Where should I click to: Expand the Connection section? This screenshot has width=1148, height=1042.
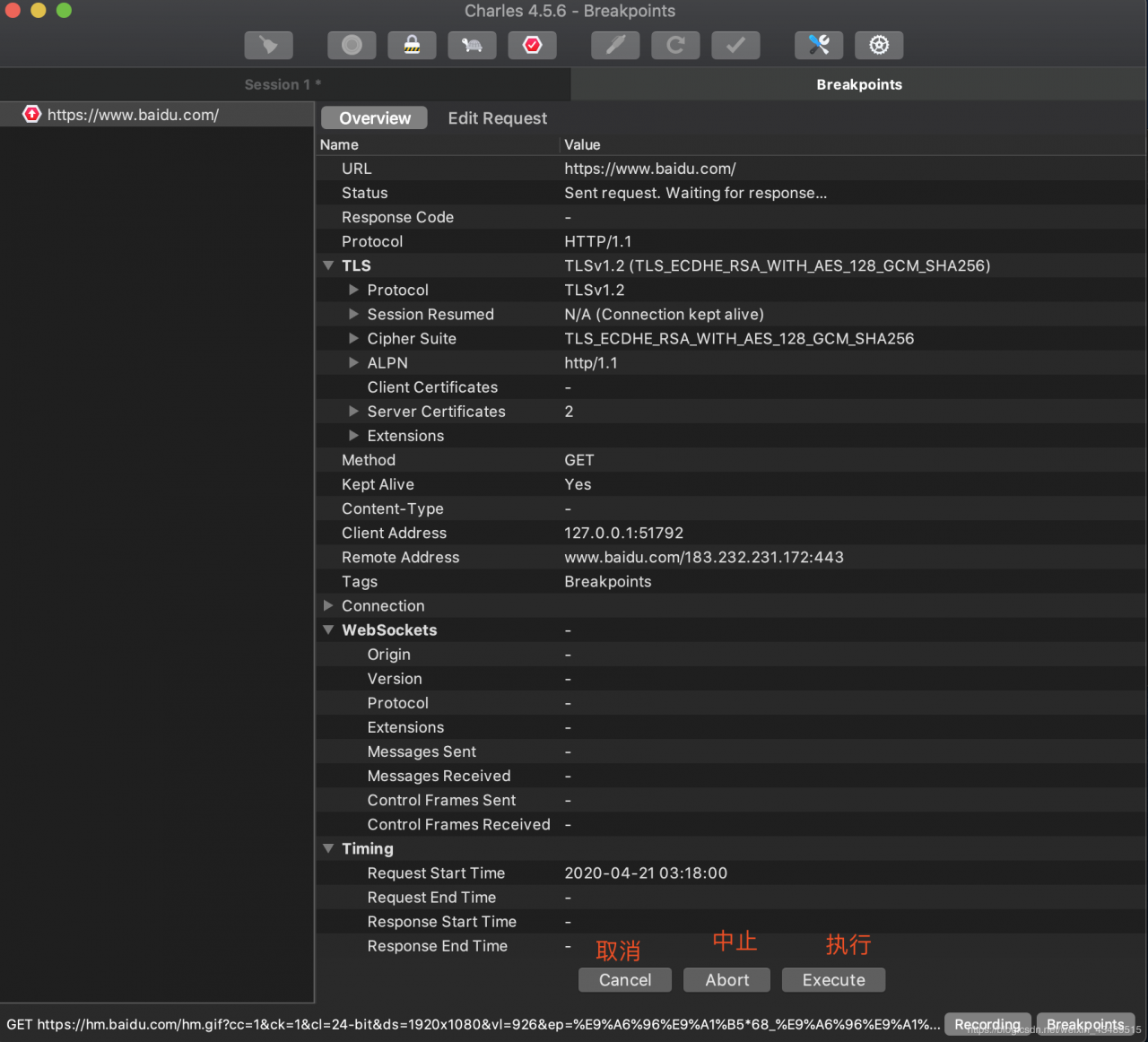click(328, 605)
